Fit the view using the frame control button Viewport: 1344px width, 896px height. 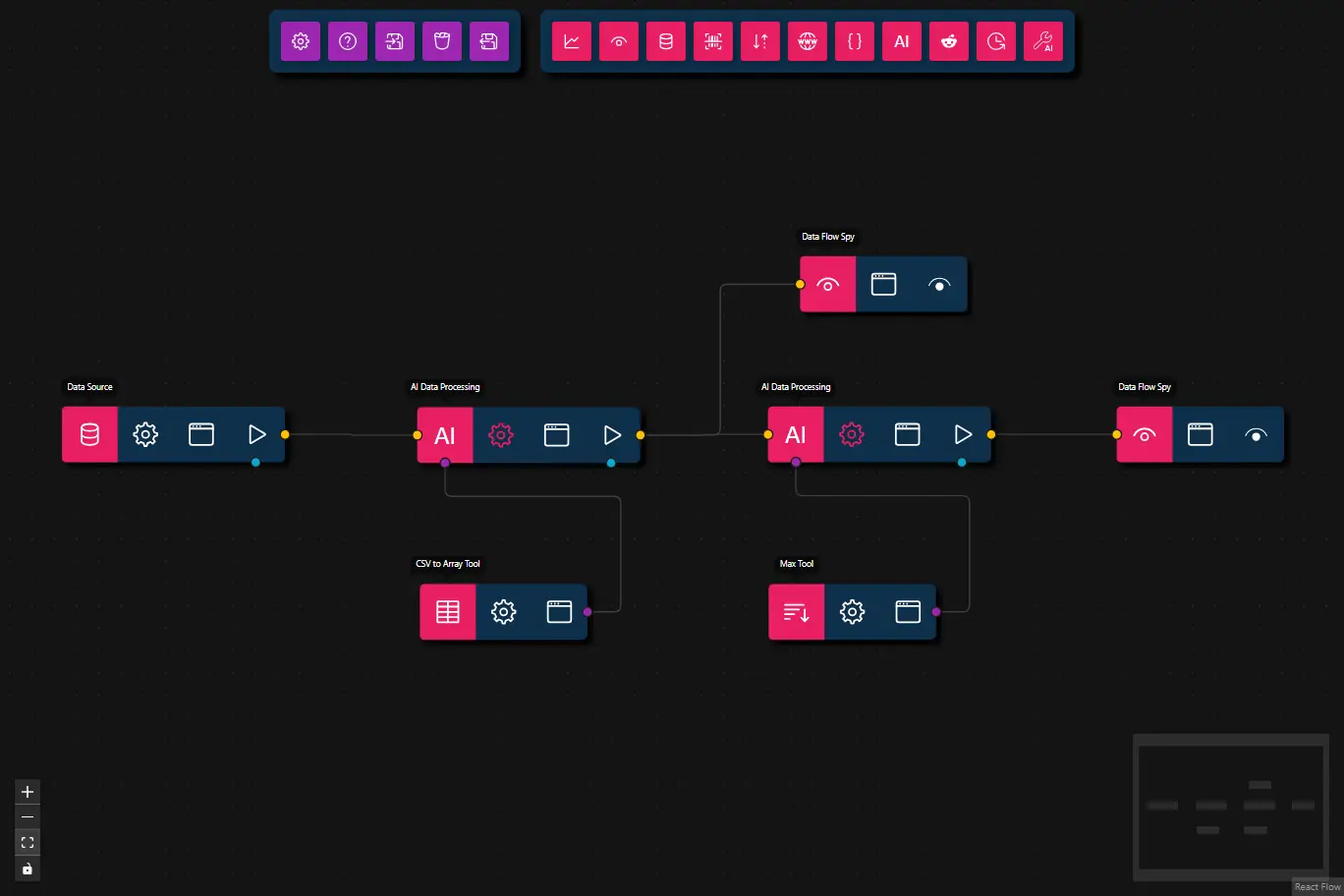coord(27,842)
